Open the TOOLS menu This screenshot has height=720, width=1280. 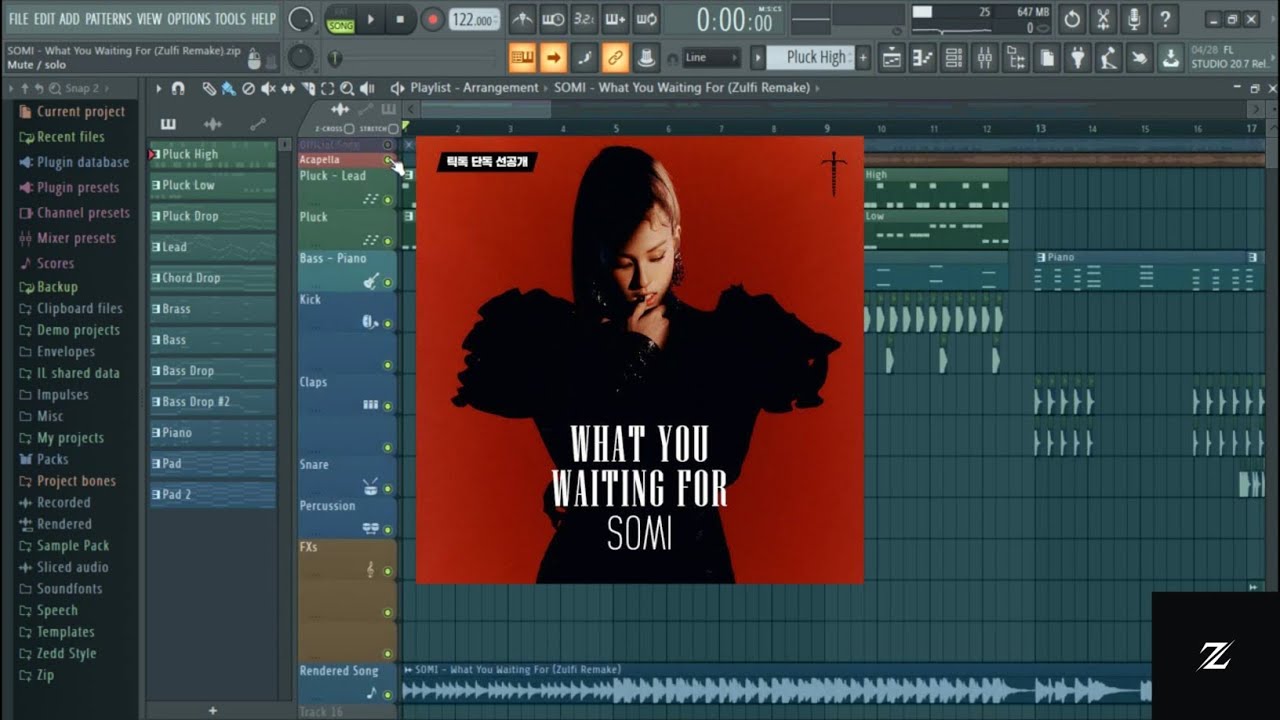[x=230, y=19]
